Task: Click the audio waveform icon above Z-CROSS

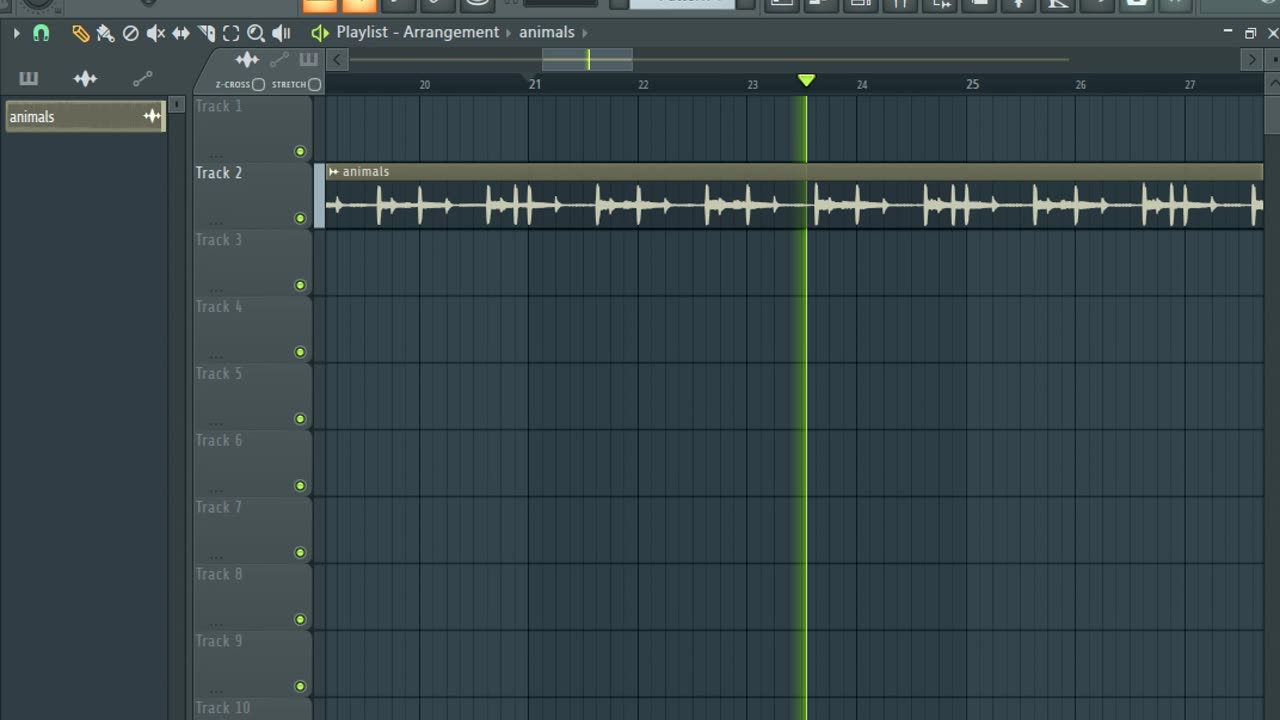Action: tap(246, 60)
